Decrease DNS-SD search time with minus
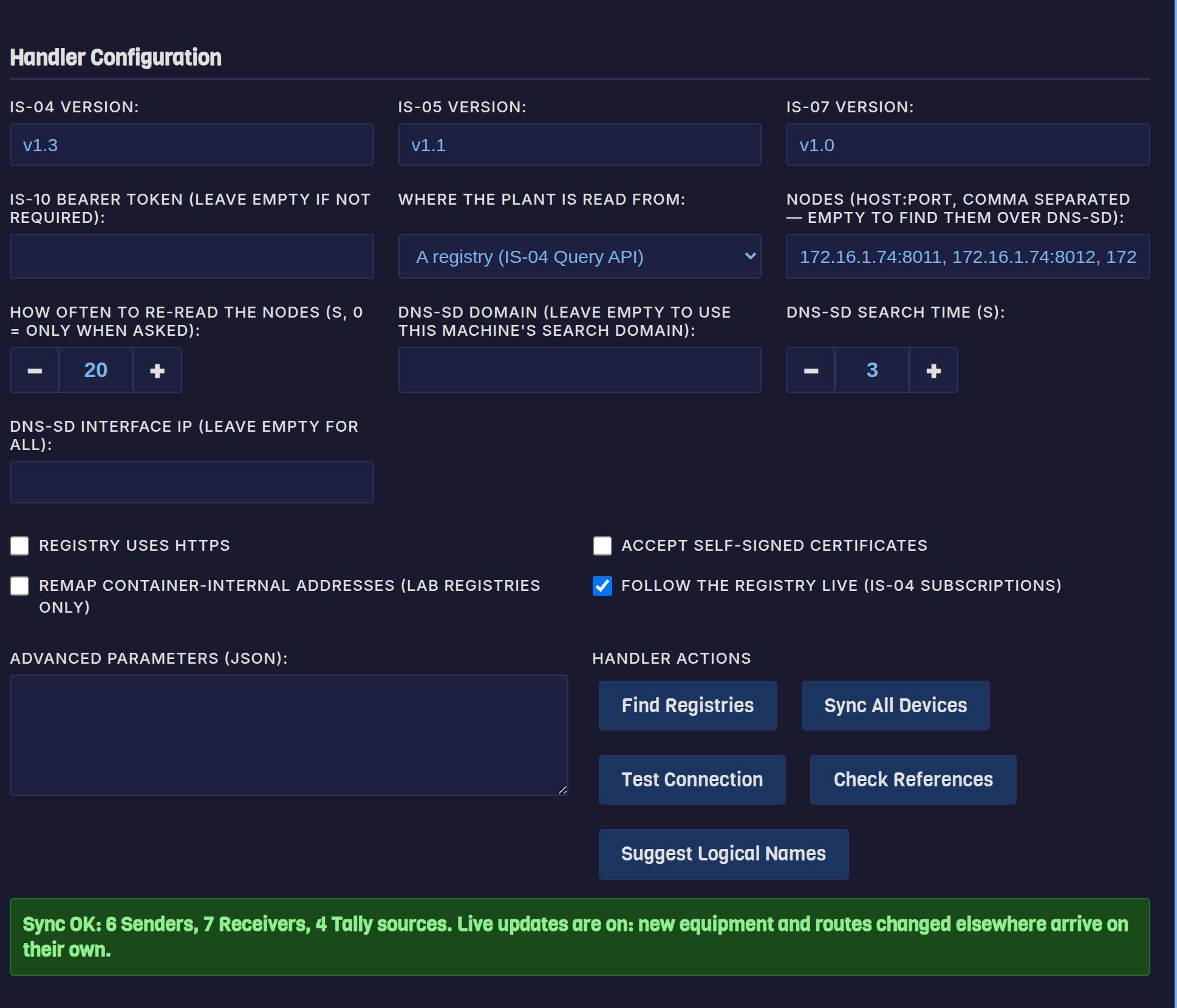This screenshot has height=1008, width=1177. tap(811, 370)
